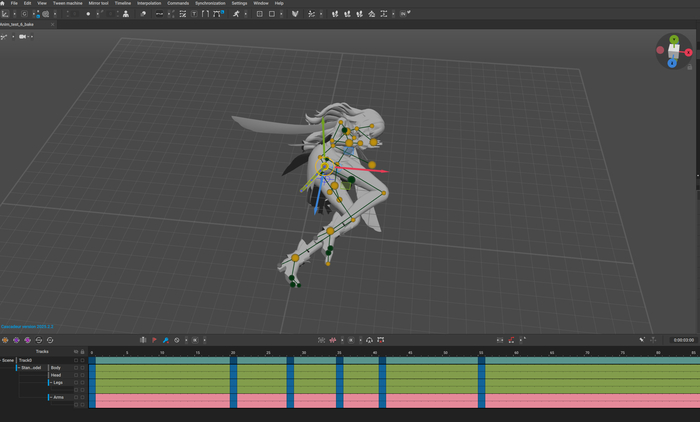Toggle the visibility checkbox for the Body track
Image resolution: width=700 pixels, height=422 pixels.
pos(76,367)
